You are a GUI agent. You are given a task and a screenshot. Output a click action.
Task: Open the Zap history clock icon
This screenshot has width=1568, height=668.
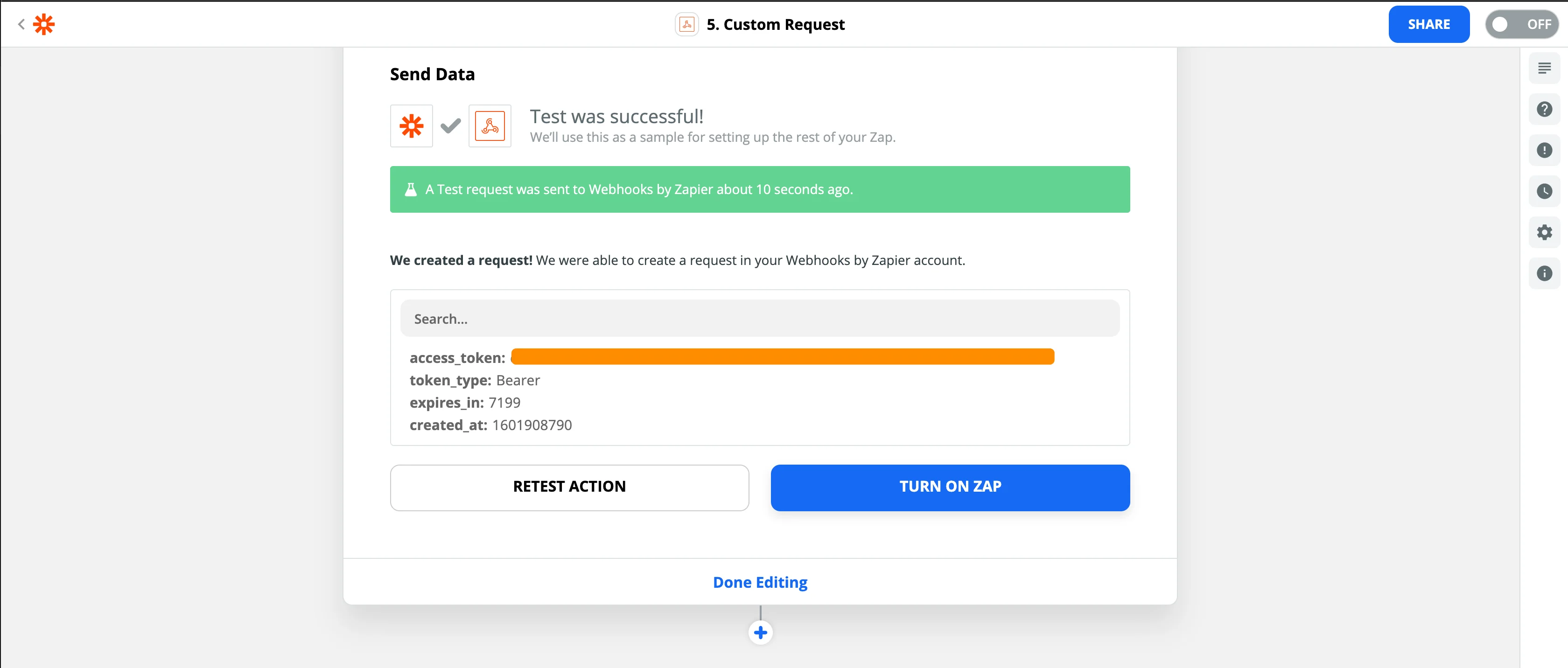1544,192
